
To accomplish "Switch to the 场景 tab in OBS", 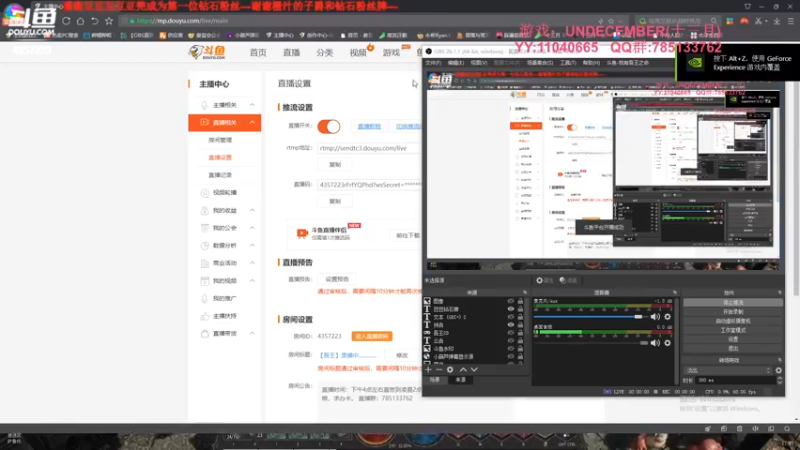I will (x=435, y=380).
